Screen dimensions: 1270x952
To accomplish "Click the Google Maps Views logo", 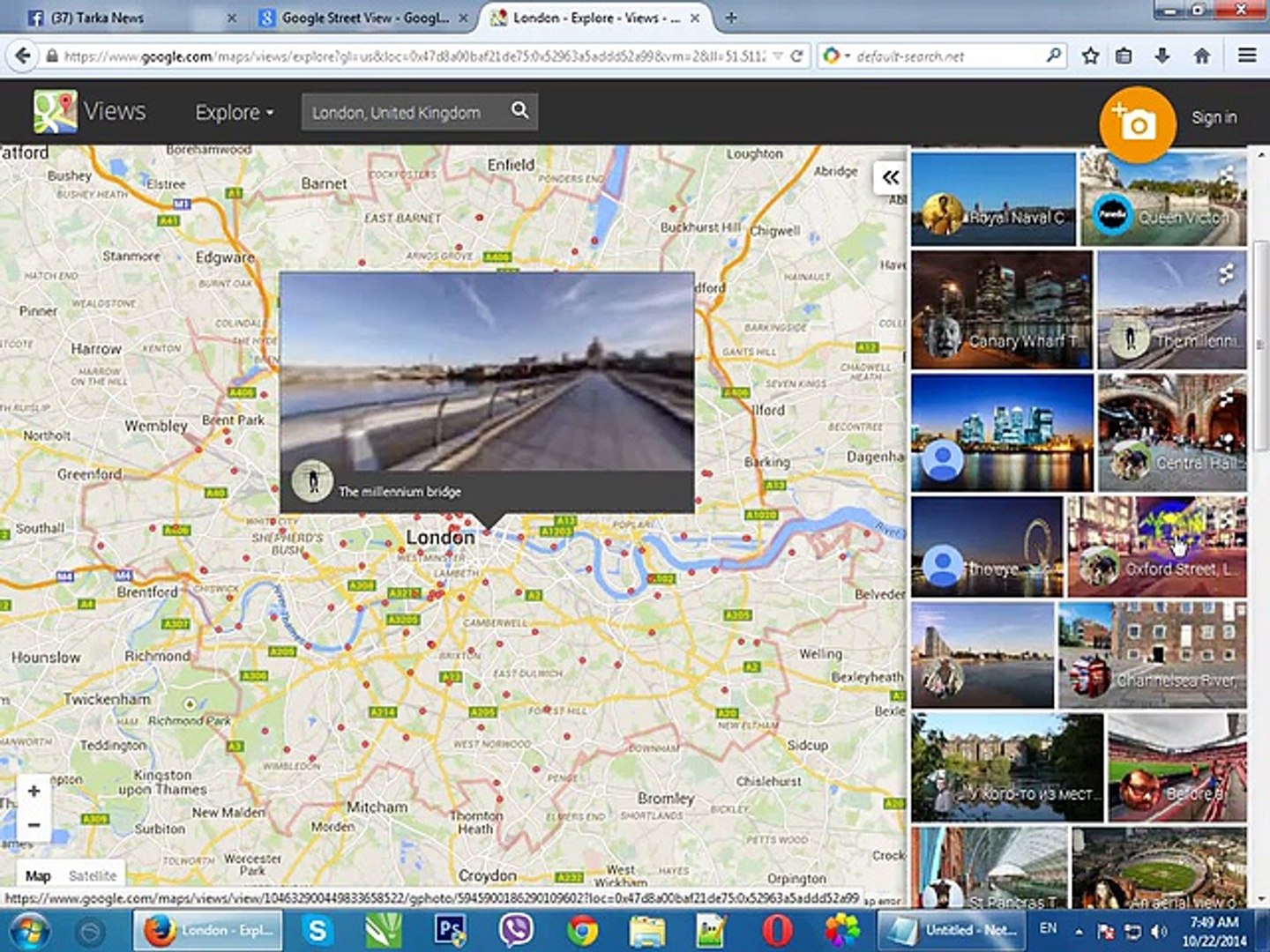I will click(90, 112).
